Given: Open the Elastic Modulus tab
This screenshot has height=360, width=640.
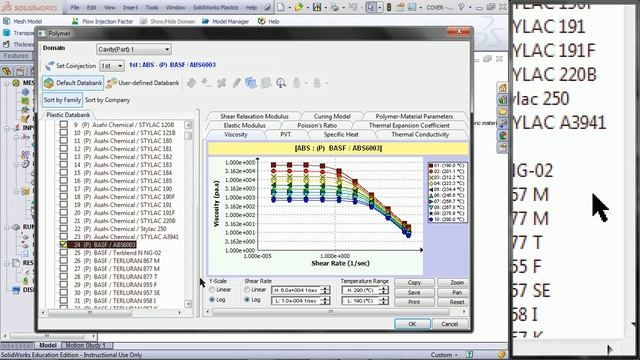Looking at the screenshot, I should [x=244, y=125].
